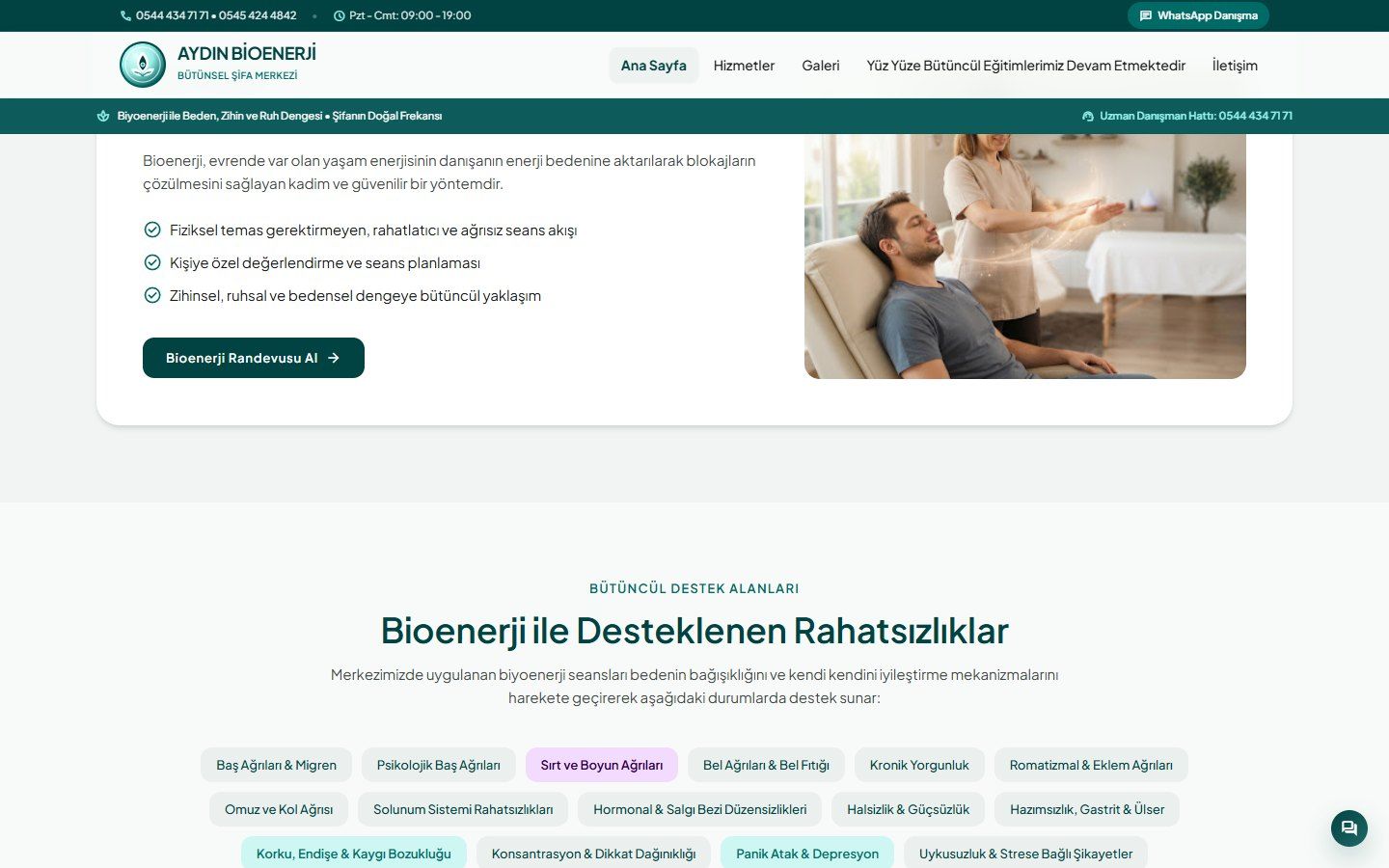This screenshot has height=868, width=1389.
Task: Select the Panik Atak & Depresyon tag
Action: coord(807,853)
